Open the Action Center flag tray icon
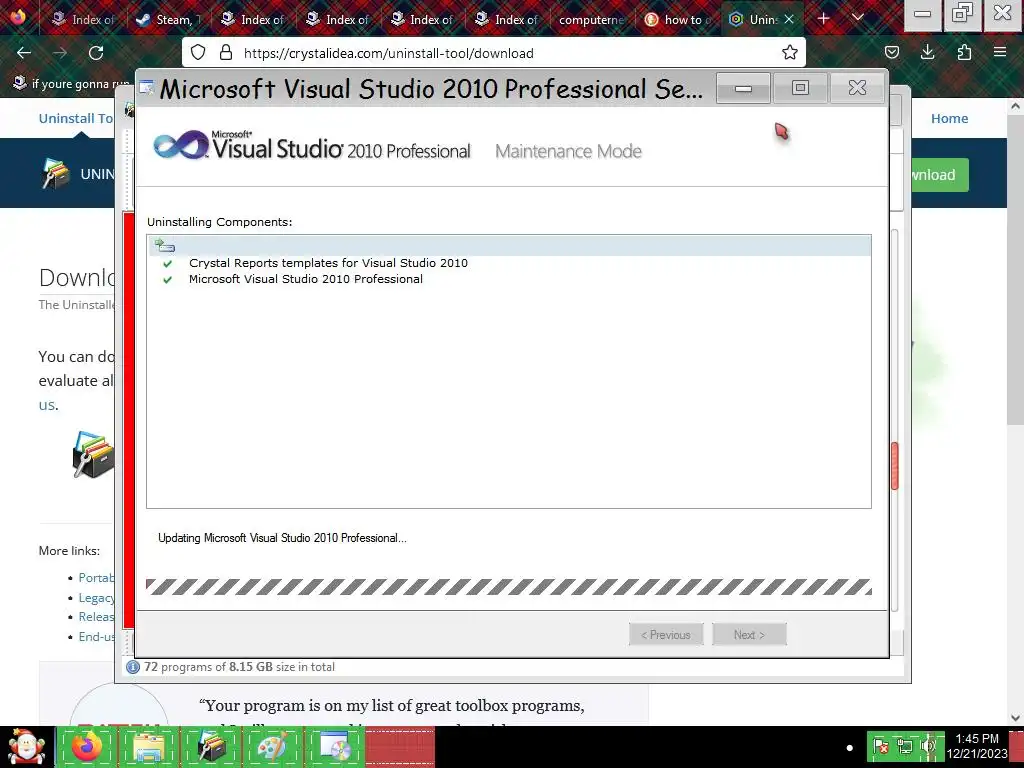 [x=881, y=746]
